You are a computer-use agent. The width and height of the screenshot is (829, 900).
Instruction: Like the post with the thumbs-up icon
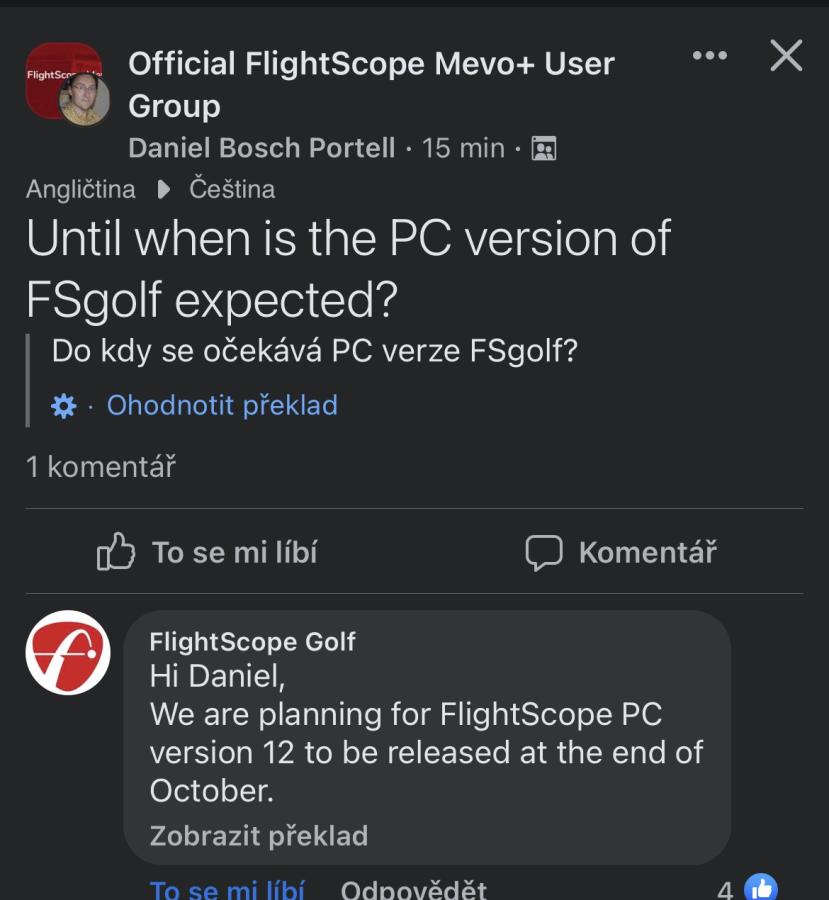pos(116,552)
